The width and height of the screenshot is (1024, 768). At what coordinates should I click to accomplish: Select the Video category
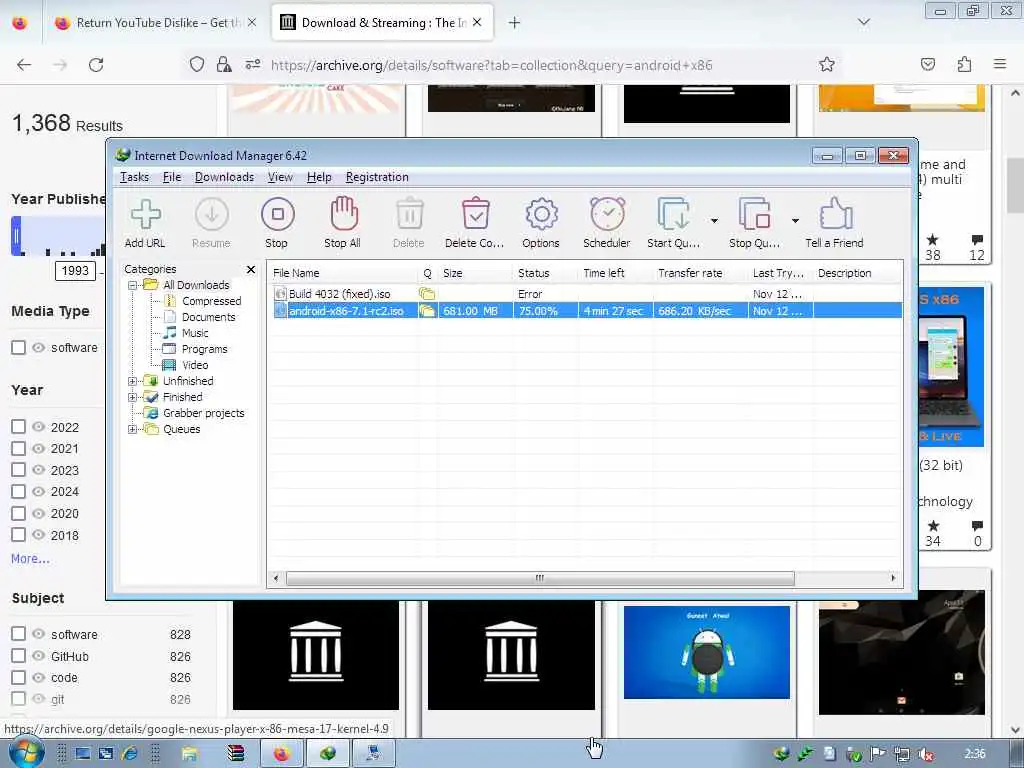coord(195,365)
